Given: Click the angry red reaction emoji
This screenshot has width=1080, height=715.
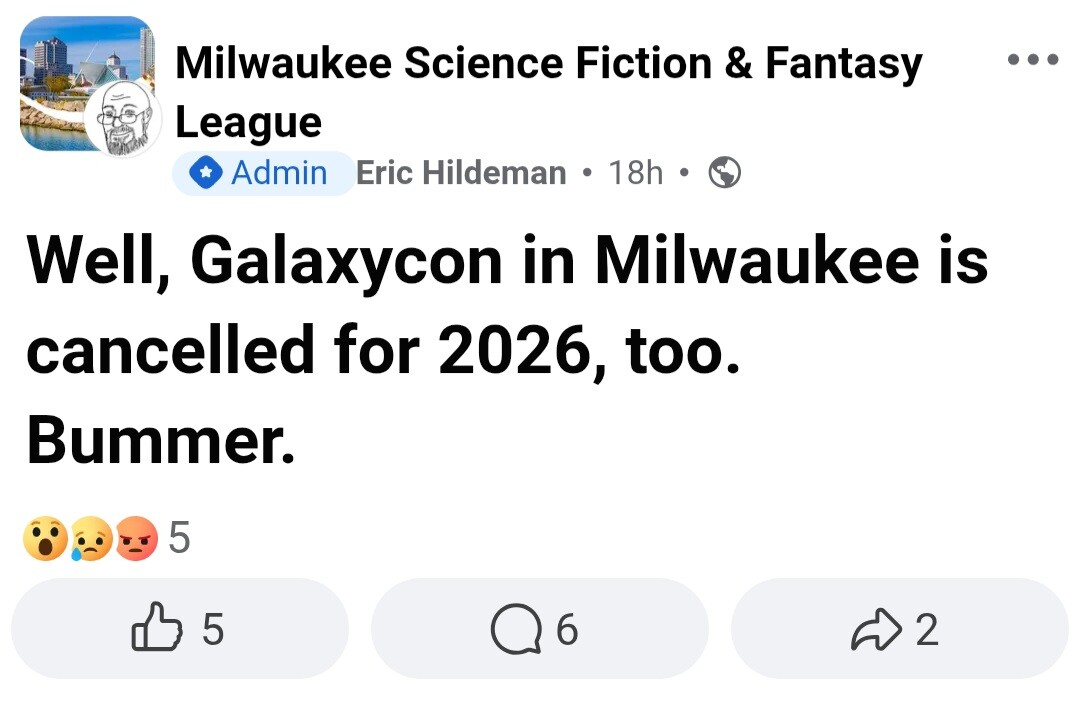Looking at the screenshot, I should [x=137, y=541].
